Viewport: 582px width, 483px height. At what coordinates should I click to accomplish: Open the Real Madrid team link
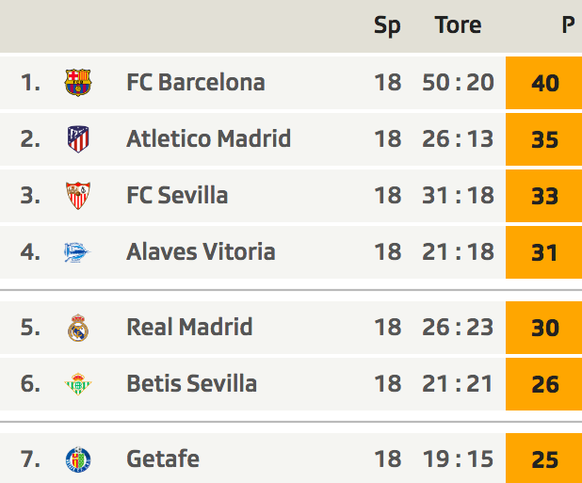(190, 327)
